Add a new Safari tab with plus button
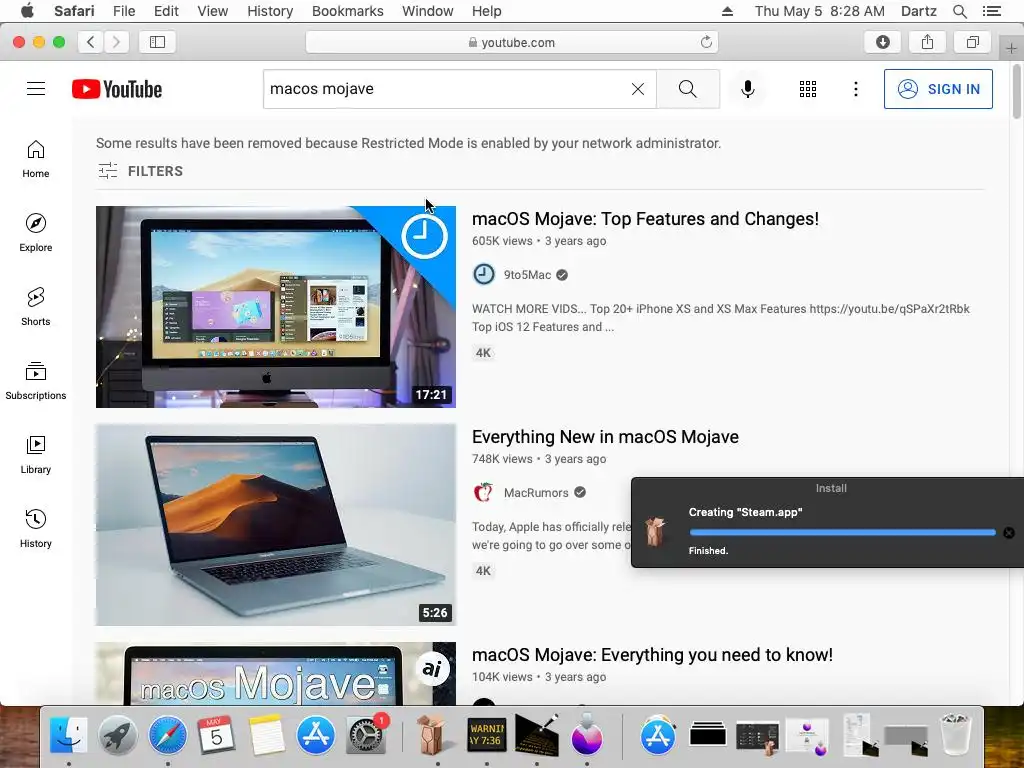 [1011, 48]
